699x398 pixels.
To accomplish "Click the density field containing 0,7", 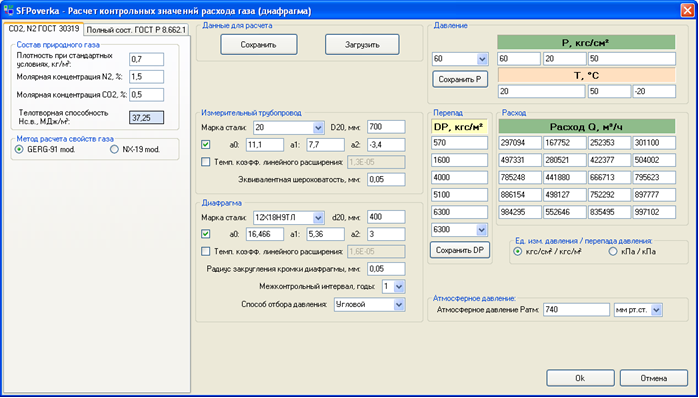I will pos(147,59).
